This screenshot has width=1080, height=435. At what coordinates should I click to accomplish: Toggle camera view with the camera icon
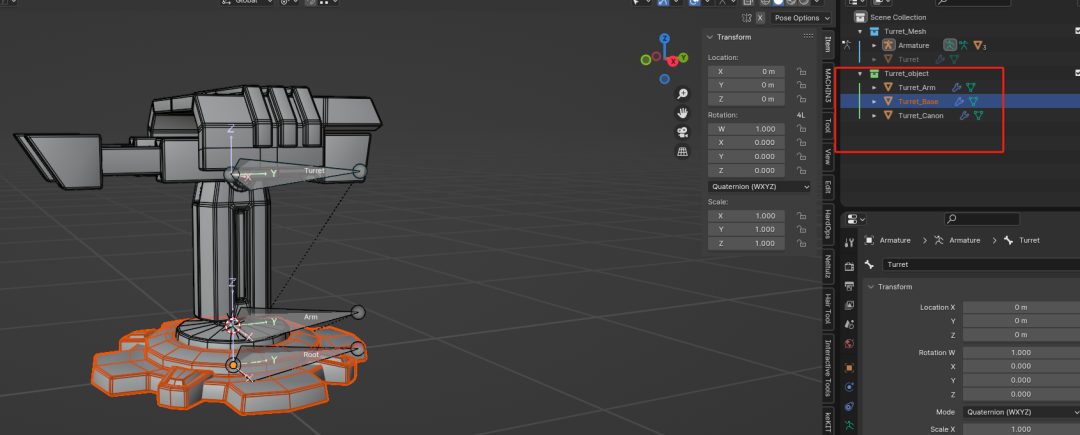[682, 132]
